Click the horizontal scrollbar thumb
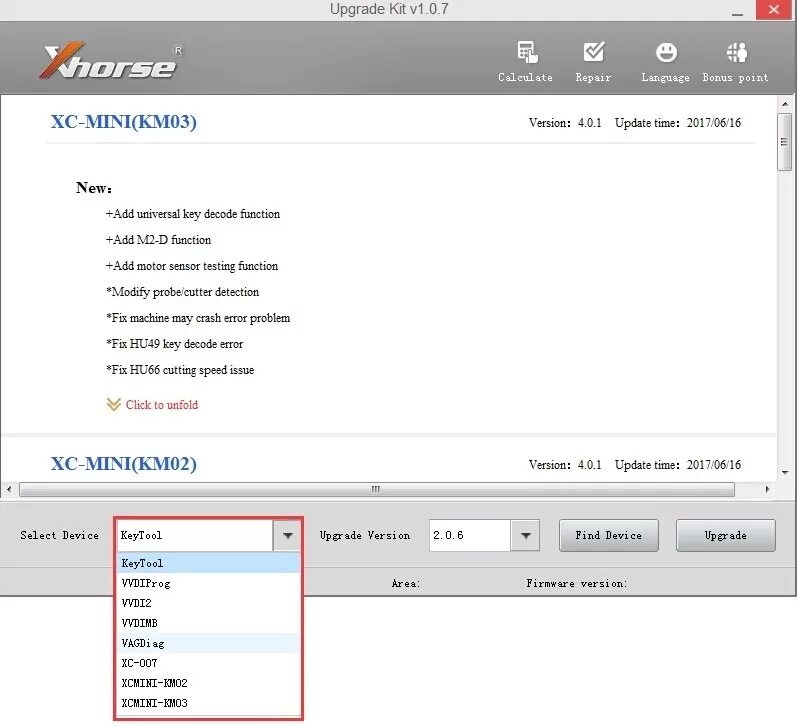This screenshot has width=798, height=727. tap(377, 489)
